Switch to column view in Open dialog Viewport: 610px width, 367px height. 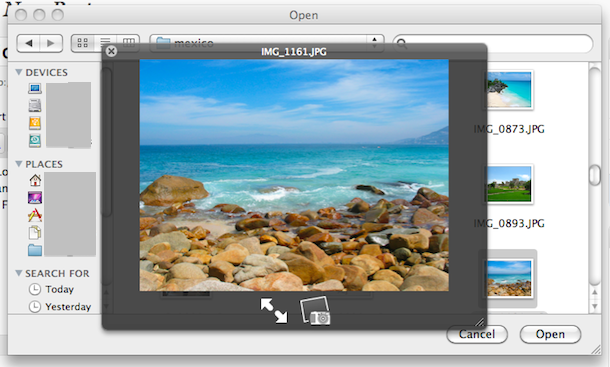pos(128,41)
